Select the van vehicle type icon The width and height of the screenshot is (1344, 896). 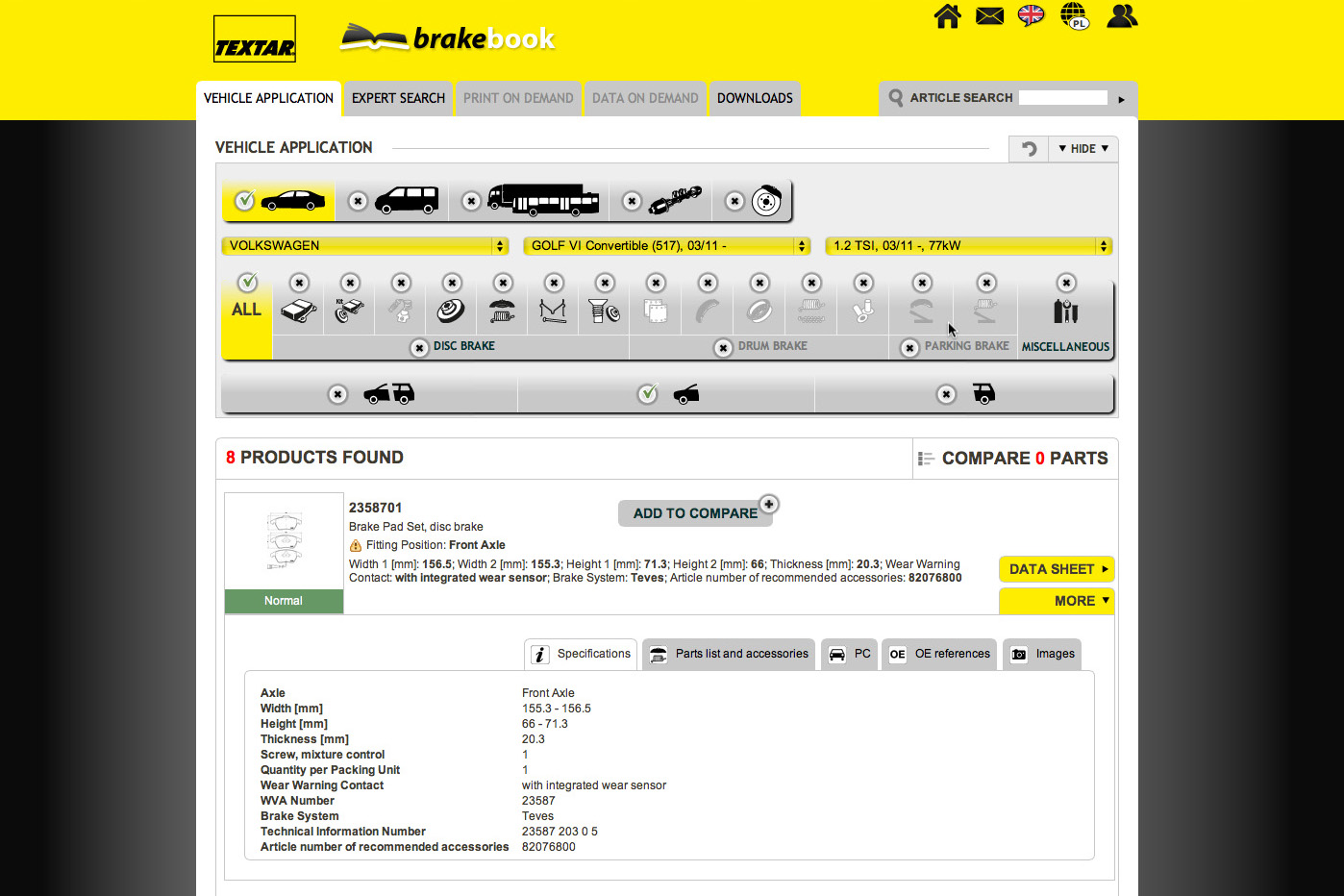[406, 200]
